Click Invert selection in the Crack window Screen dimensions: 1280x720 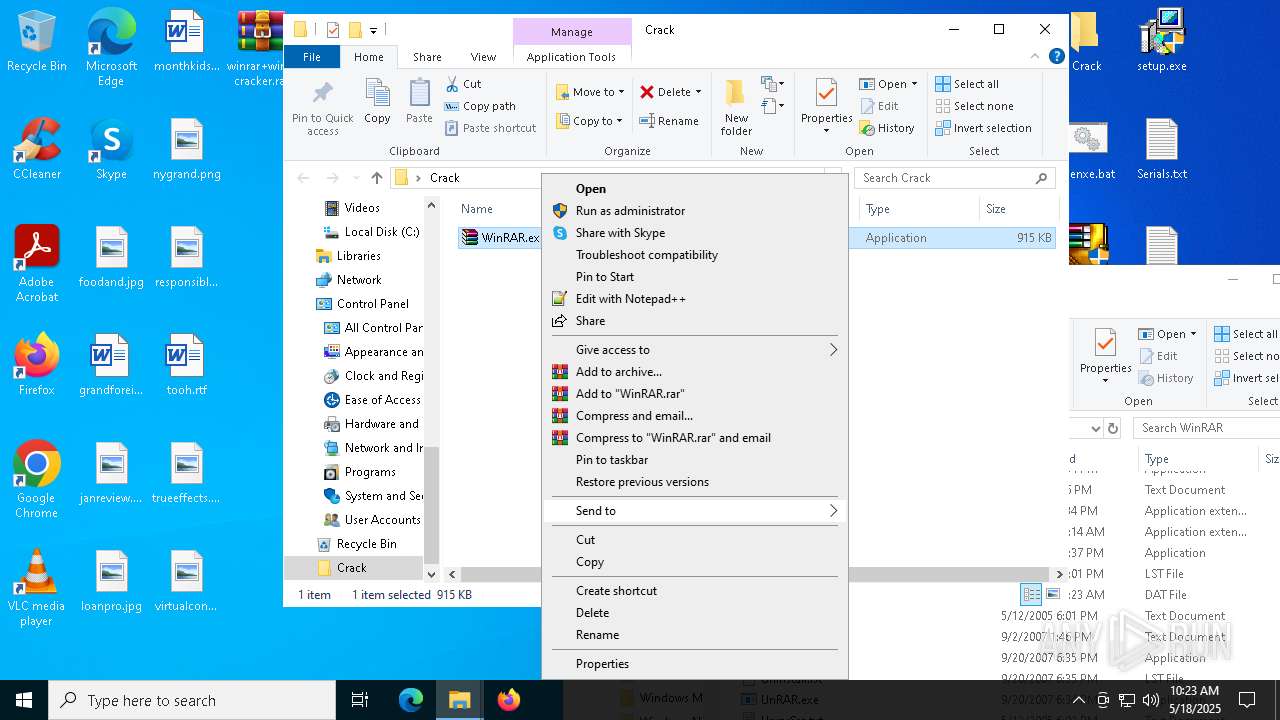click(x=983, y=128)
